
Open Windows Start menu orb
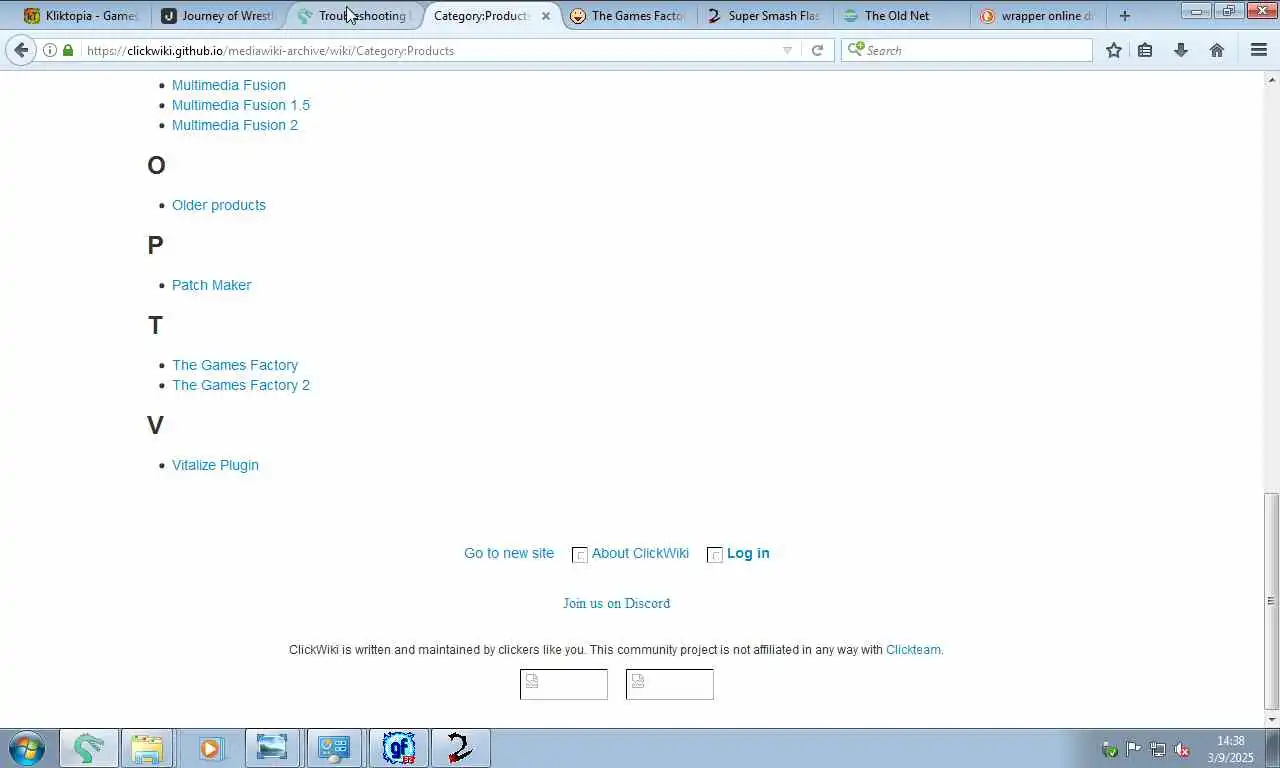pos(26,748)
